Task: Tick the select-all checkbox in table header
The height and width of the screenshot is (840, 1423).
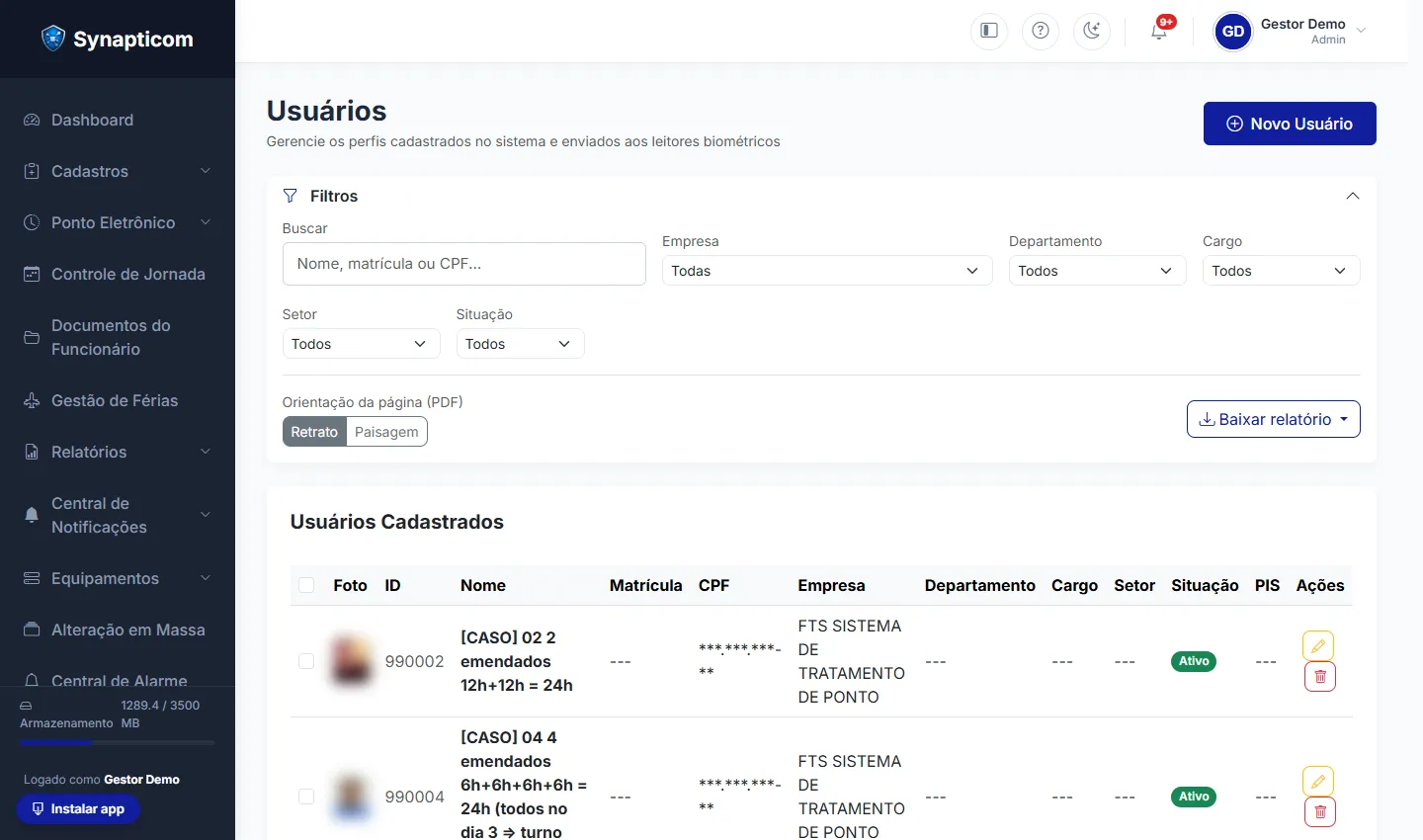Action: pos(306,585)
